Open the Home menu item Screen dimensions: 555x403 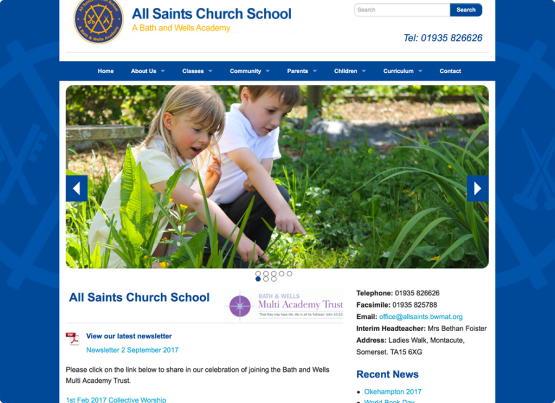pos(105,71)
